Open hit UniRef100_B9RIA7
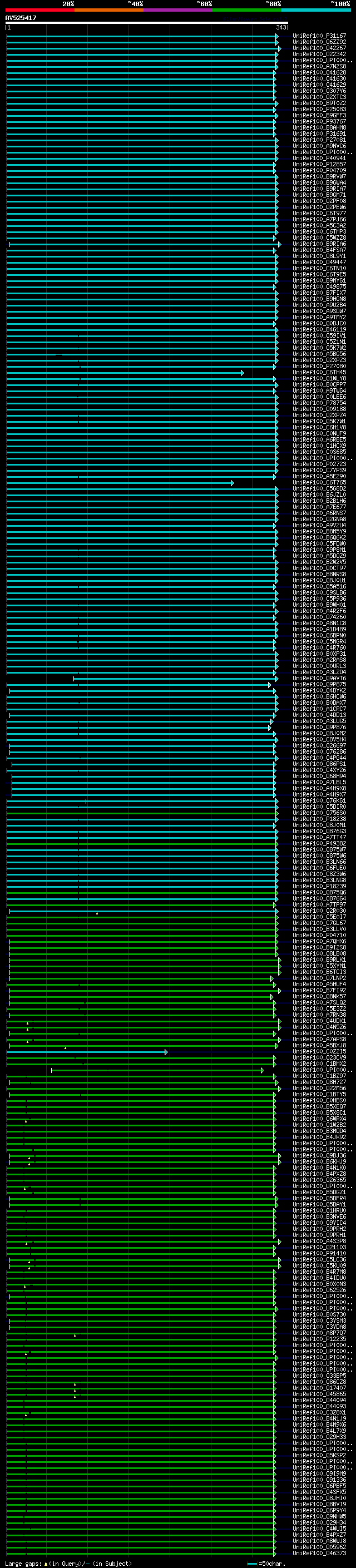The width and height of the screenshot is (356, 1568). point(319,189)
